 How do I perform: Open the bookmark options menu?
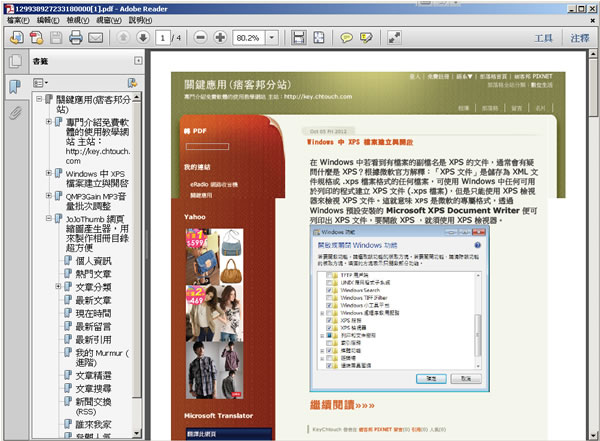coord(40,83)
